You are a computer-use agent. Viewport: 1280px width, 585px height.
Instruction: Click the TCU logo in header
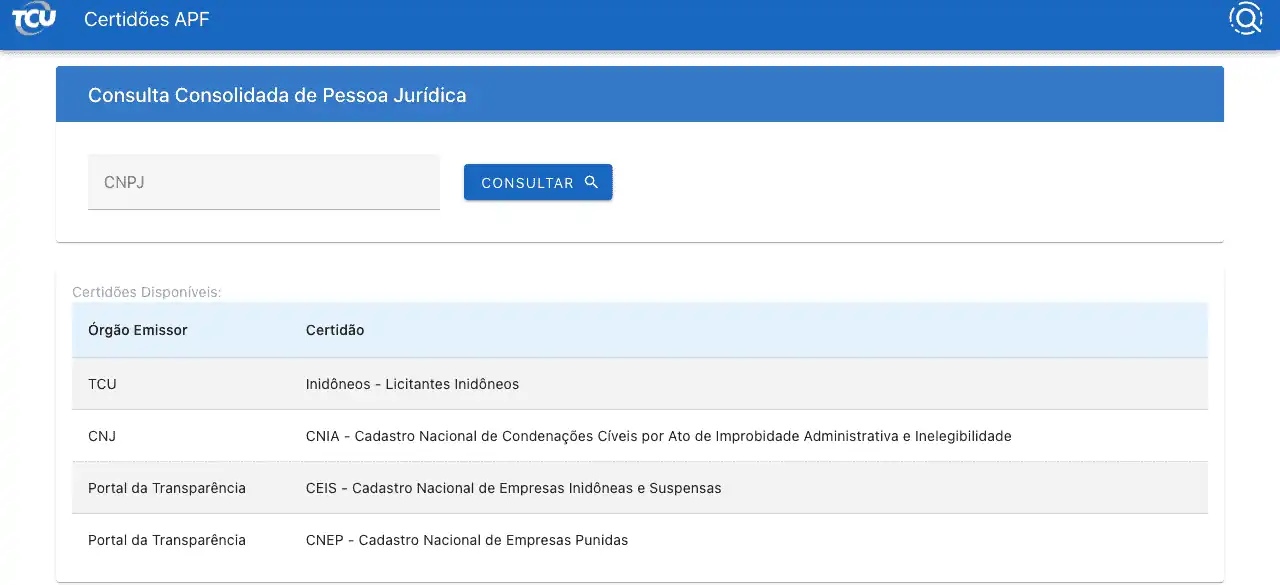pos(34,20)
